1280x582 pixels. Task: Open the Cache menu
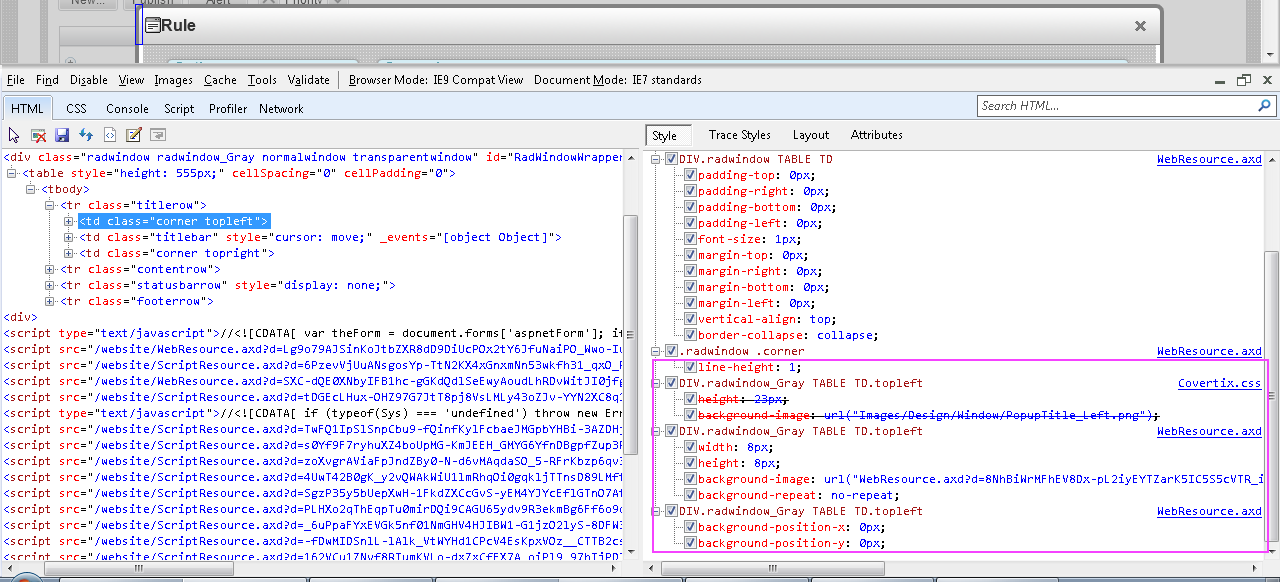(220, 80)
